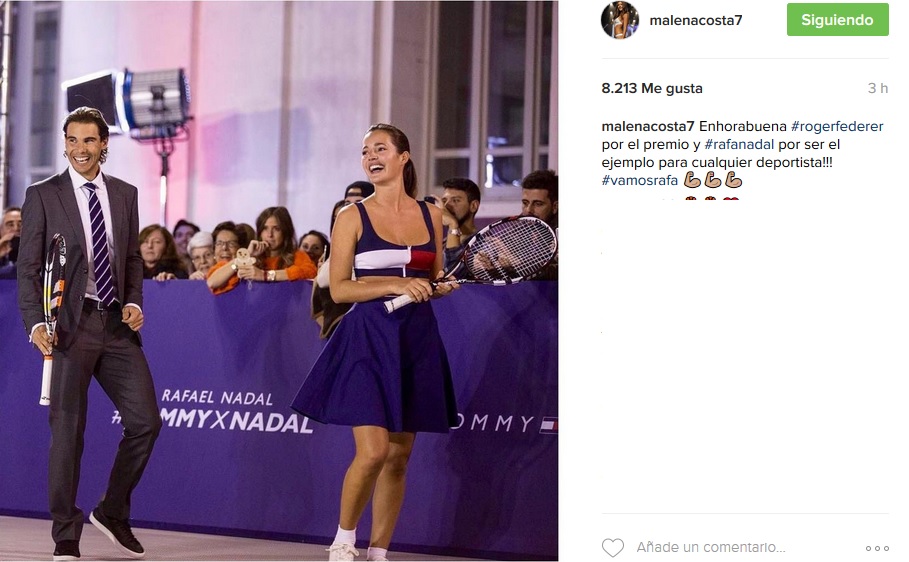Click the Tommy flag logo on banner

pyautogui.click(x=548, y=425)
